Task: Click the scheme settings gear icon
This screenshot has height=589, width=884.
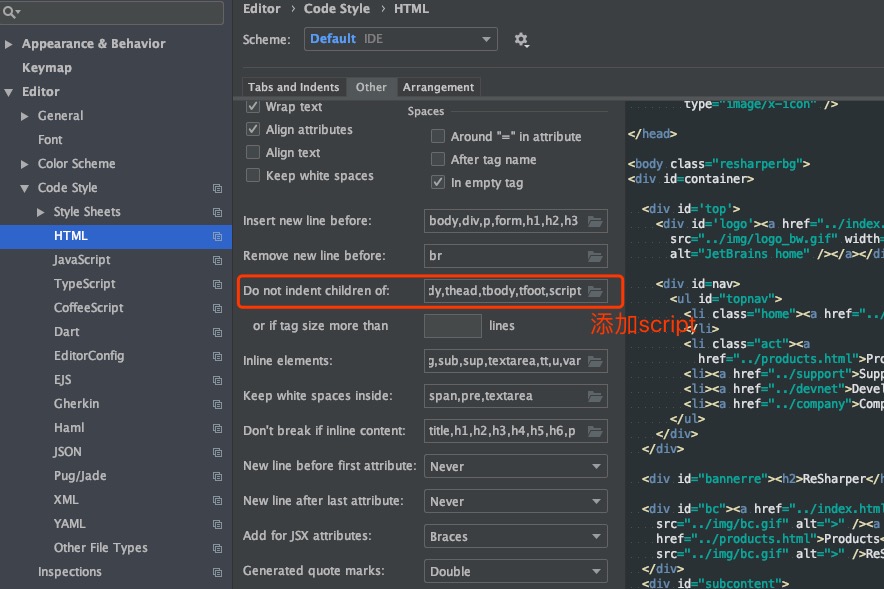Action: 521,39
